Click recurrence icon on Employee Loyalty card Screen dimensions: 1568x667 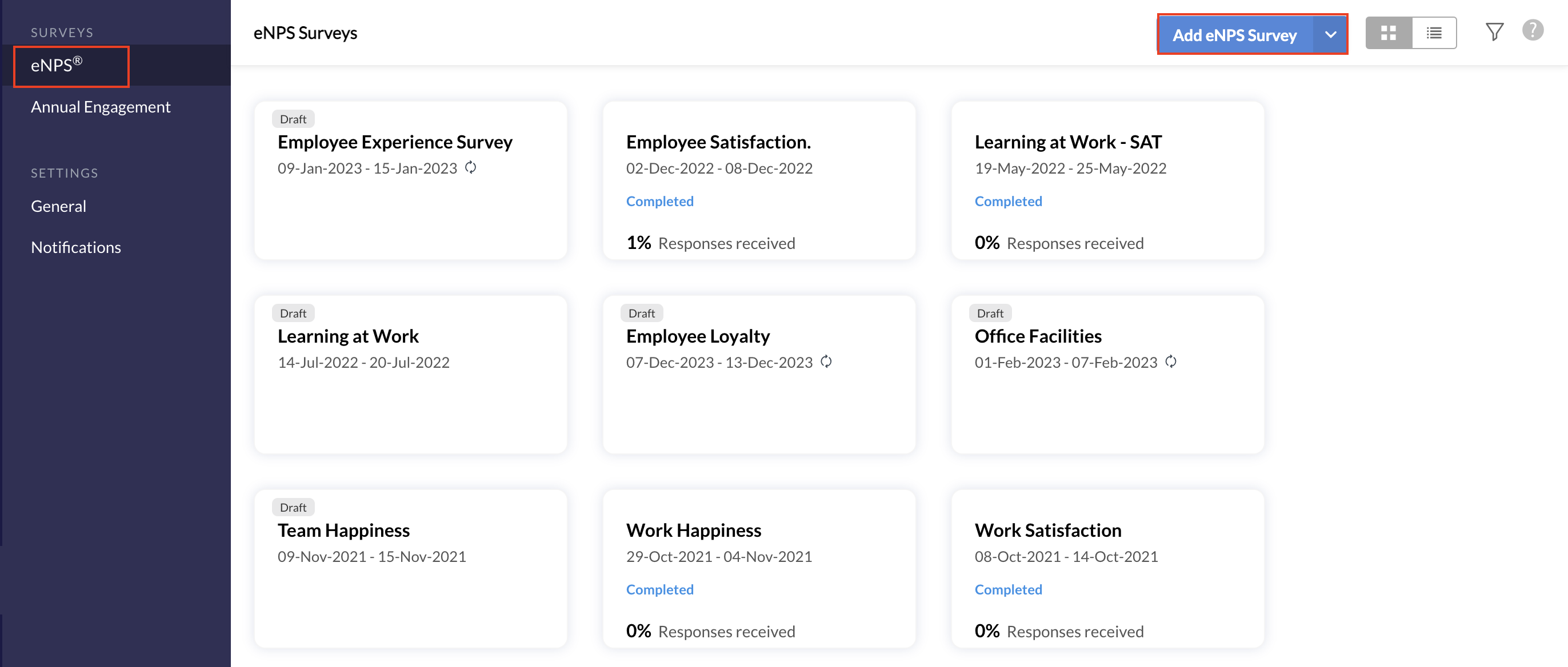826,361
